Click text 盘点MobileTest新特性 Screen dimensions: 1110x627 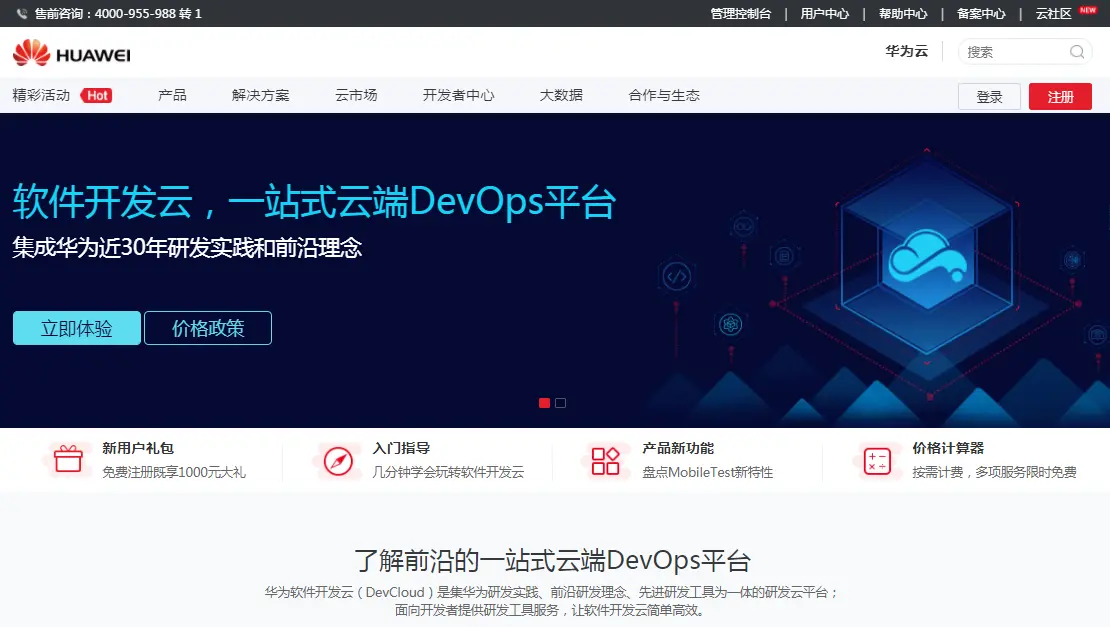click(x=707, y=472)
